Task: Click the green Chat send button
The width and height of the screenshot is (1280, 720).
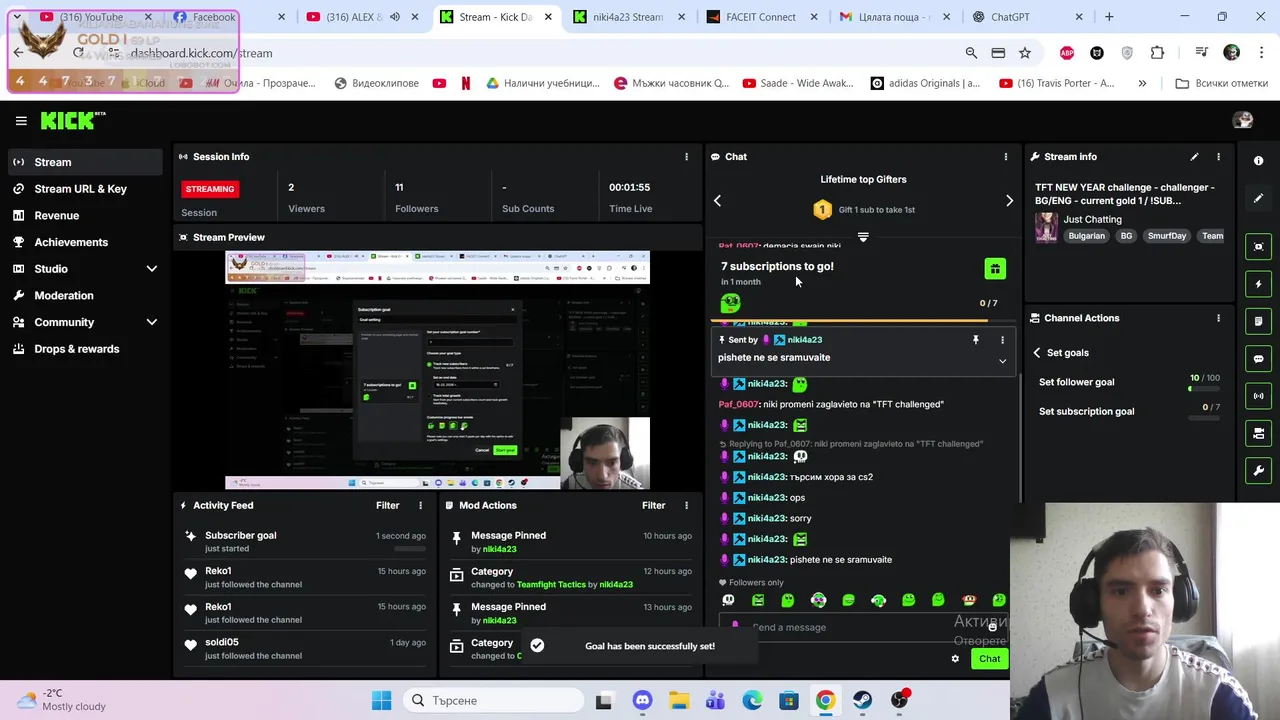Action: click(989, 659)
